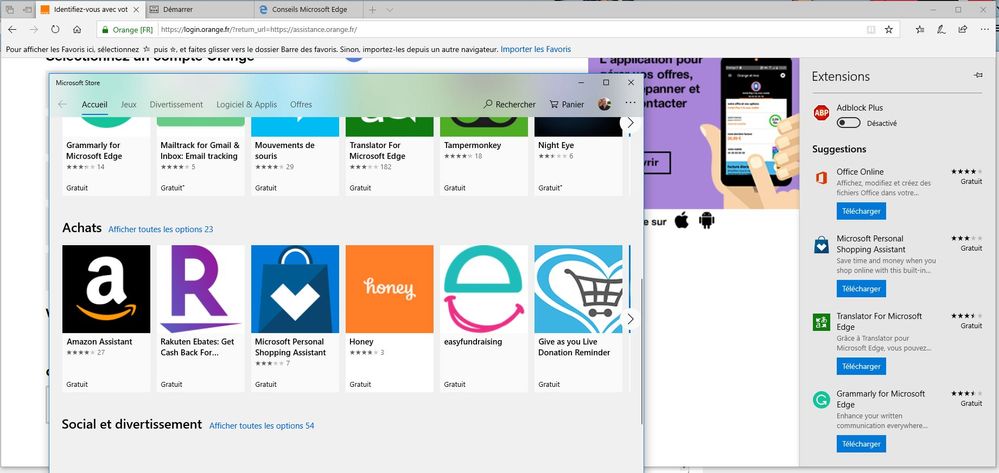
Task: Click the Rechercher search icon in Store
Action: pyautogui.click(x=489, y=104)
